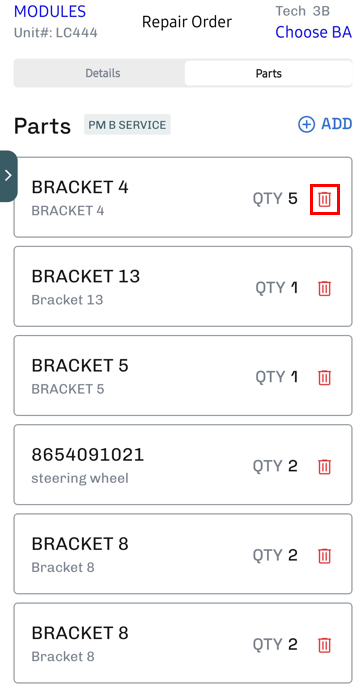361x687 pixels.
Task: Delete the BRACKET 4 part
Action: coord(325,199)
